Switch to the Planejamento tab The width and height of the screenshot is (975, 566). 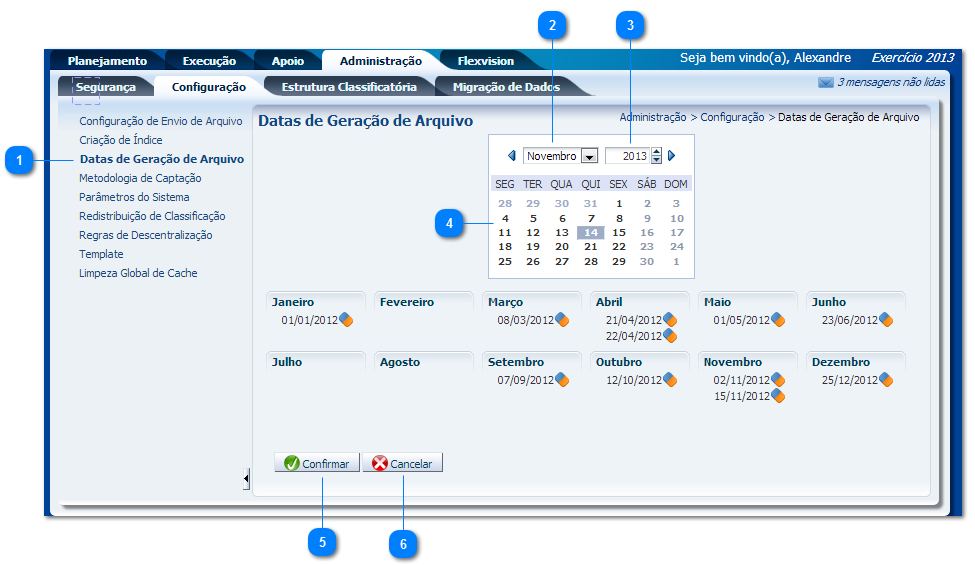[107, 61]
